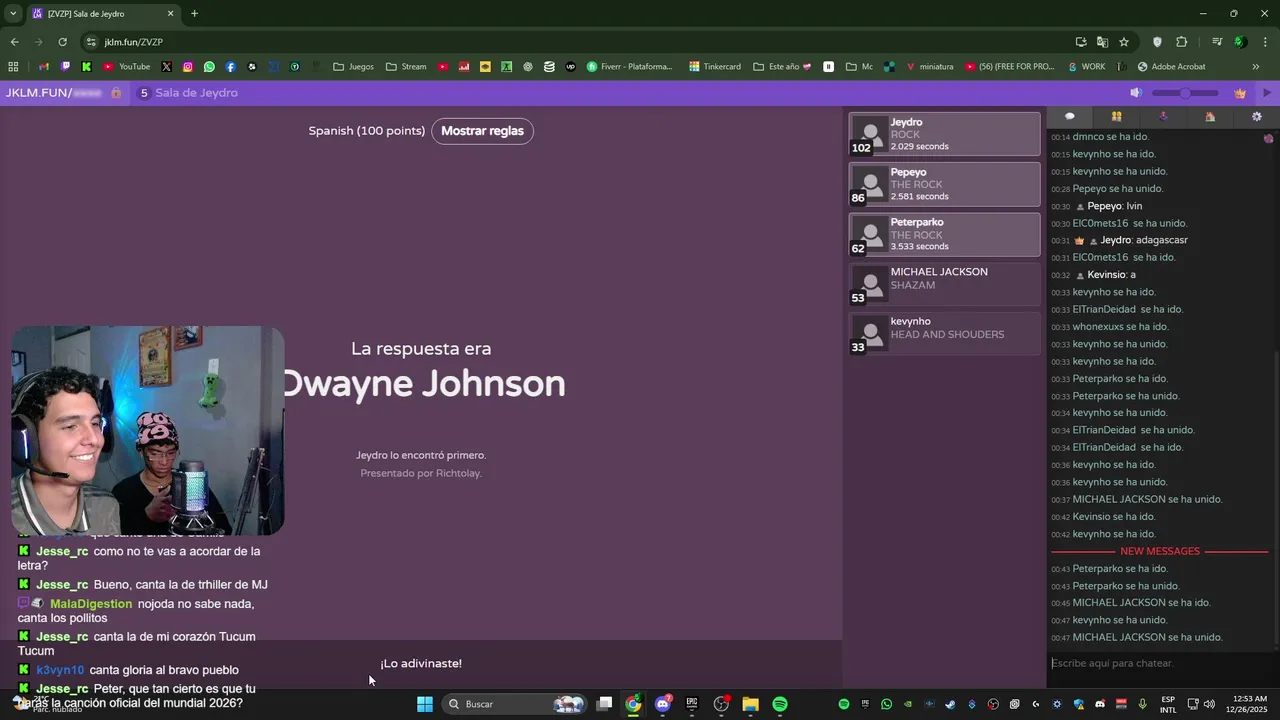Open the X (Twitter) bookmark

click(166, 67)
